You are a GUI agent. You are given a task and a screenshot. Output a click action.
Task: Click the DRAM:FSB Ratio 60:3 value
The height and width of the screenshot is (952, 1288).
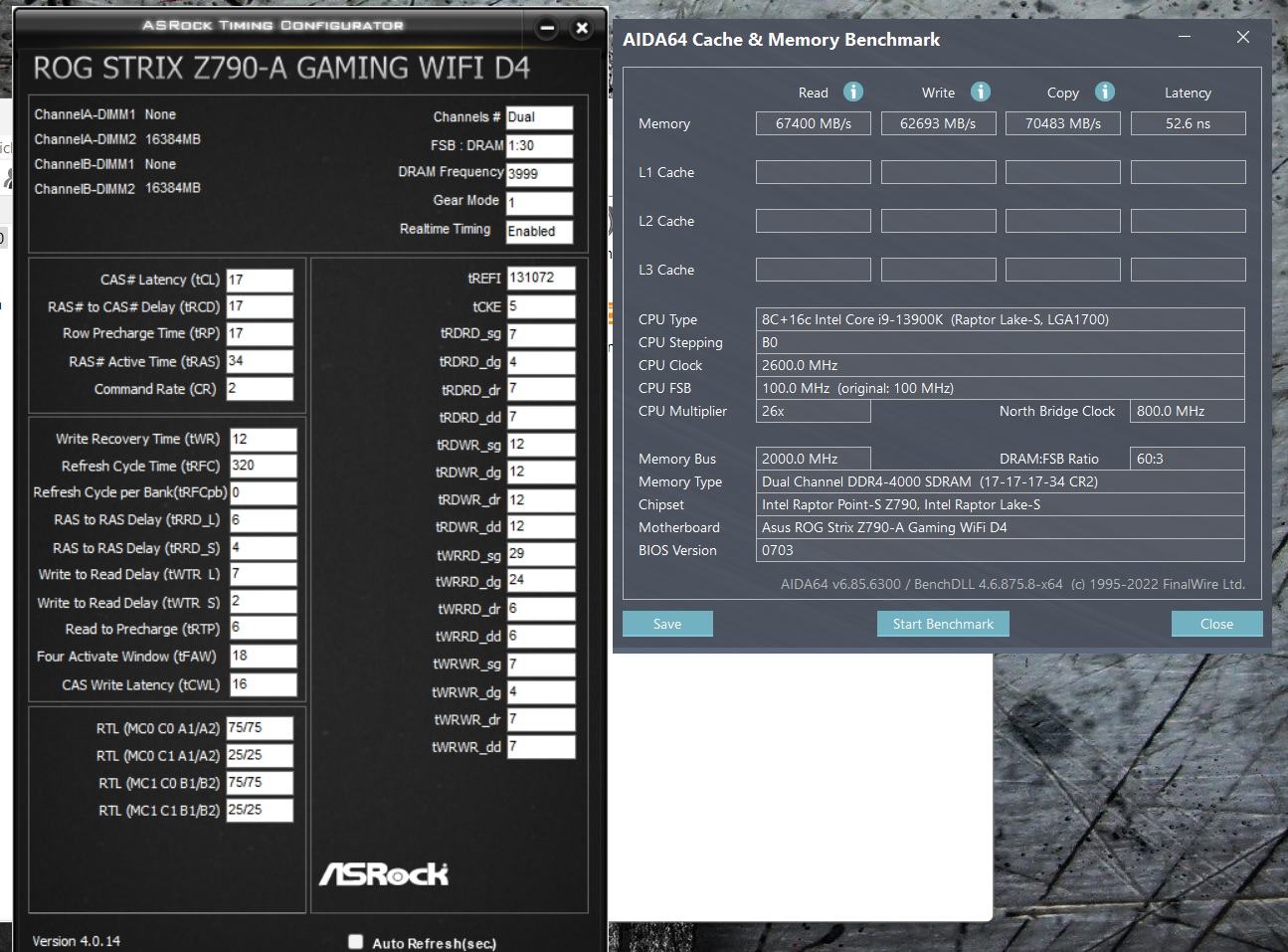(x=1188, y=459)
